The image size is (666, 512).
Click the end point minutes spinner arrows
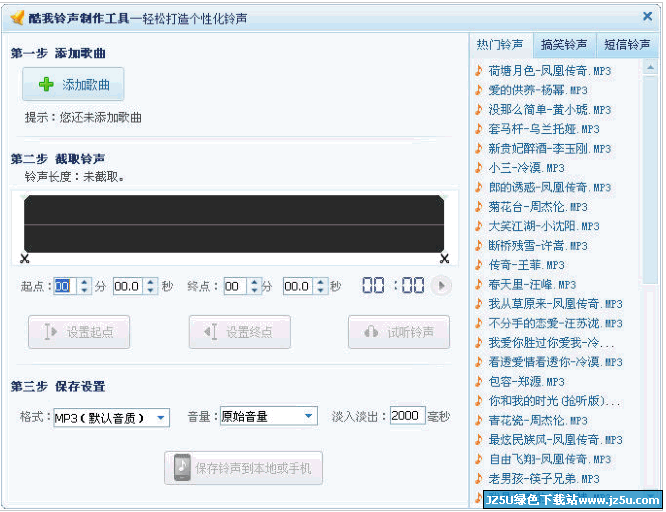pyautogui.click(x=254, y=286)
